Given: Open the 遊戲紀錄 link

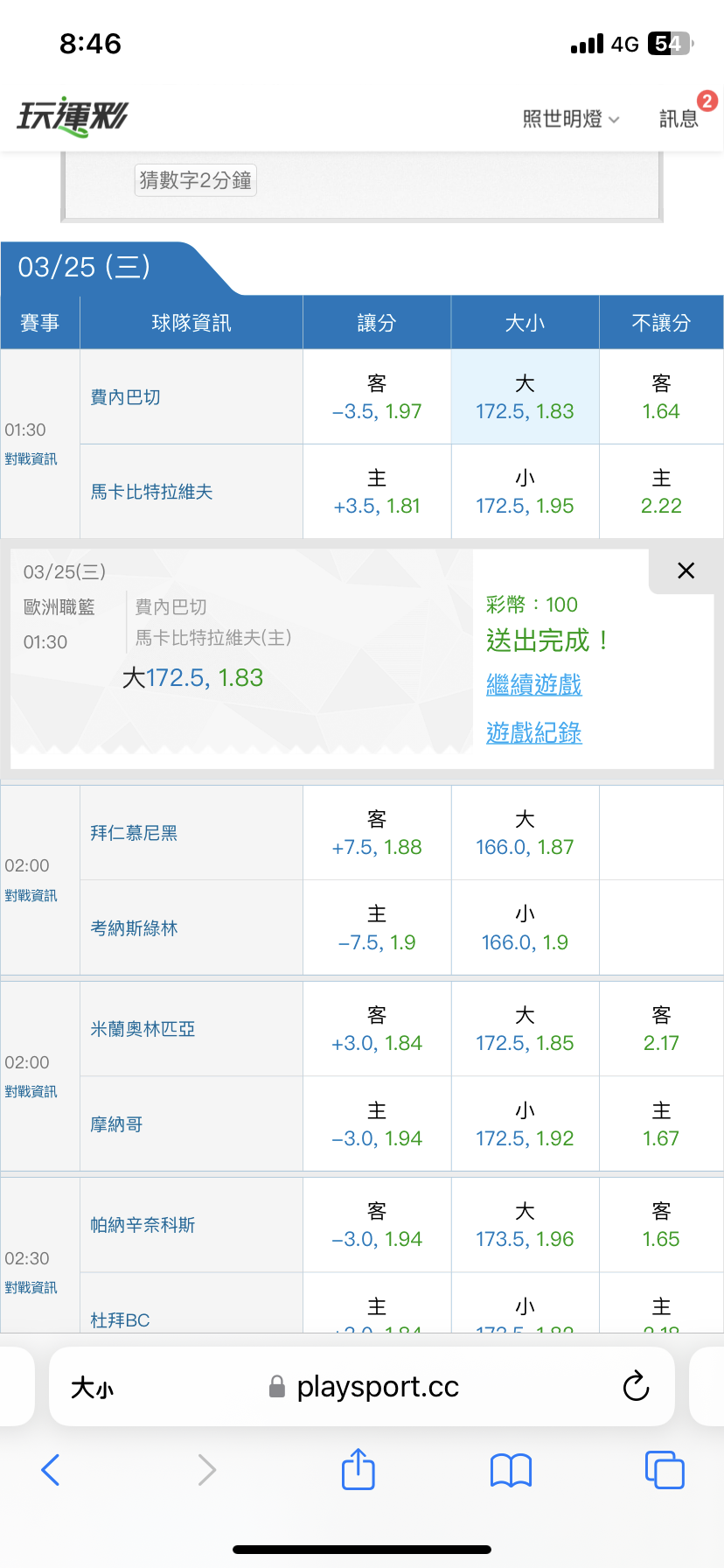Looking at the screenshot, I should click(x=533, y=732).
